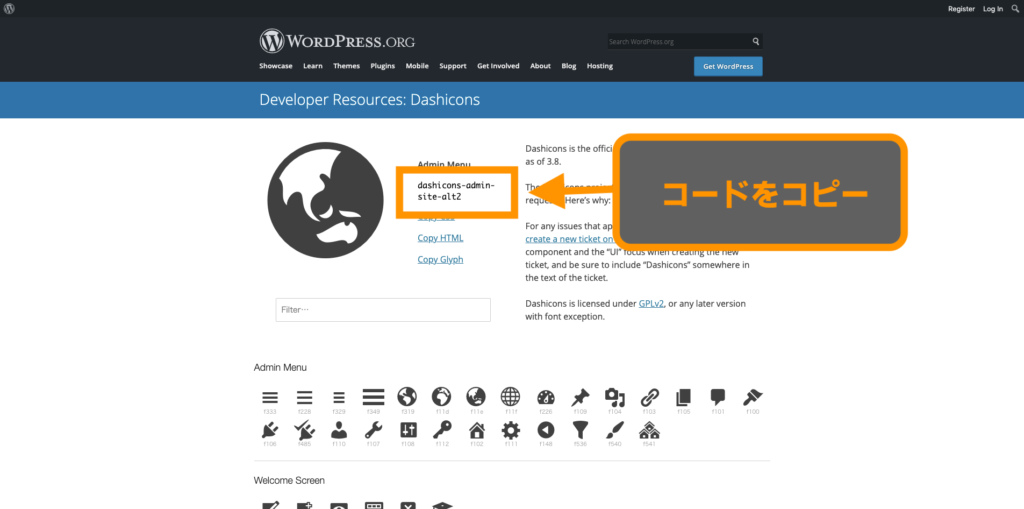Select the pushpin icon f109
This screenshot has width=1024, height=509.
pyautogui.click(x=580, y=397)
